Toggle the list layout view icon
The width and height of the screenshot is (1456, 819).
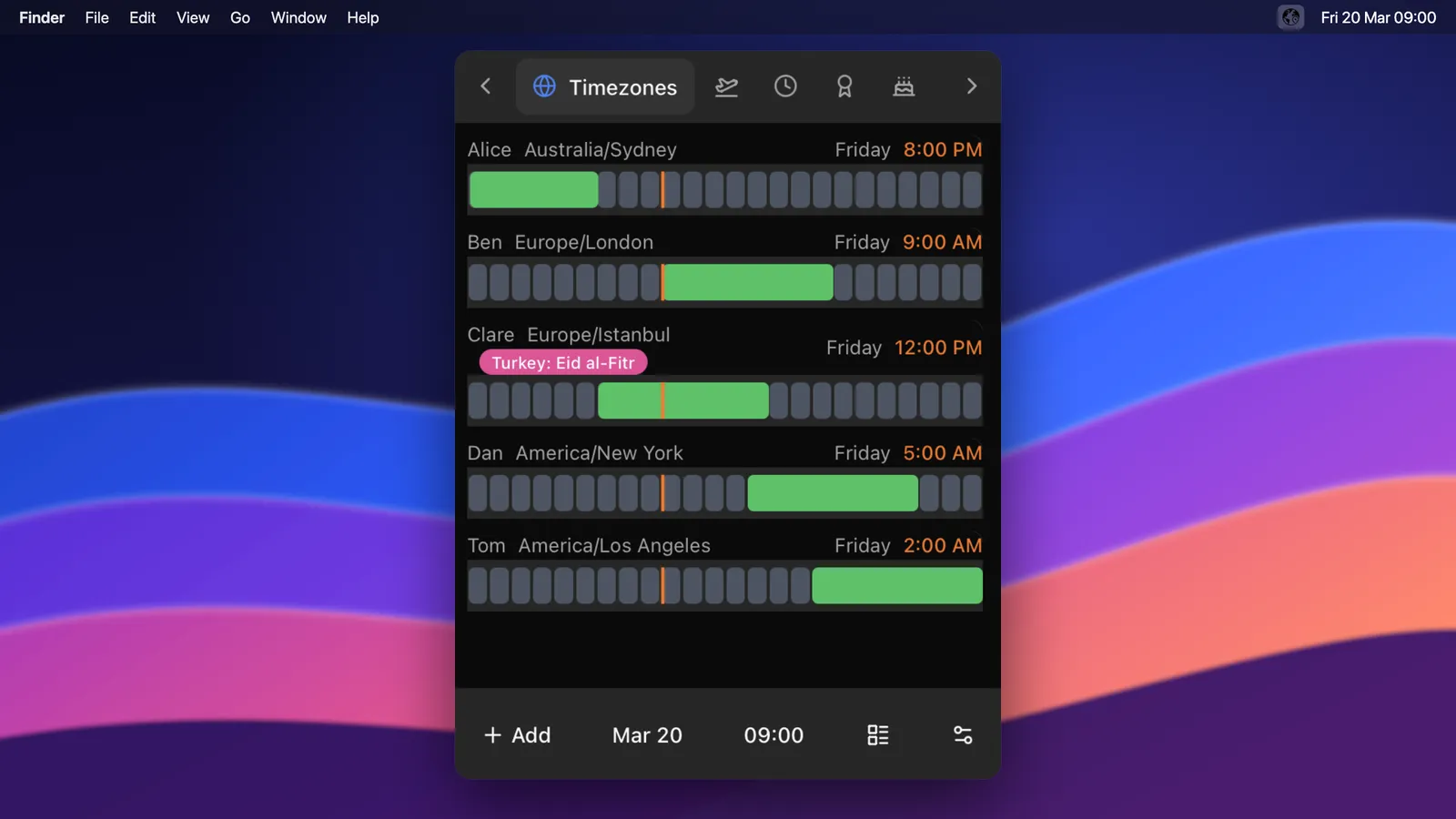pyautogui.click(x=878, y=735)
